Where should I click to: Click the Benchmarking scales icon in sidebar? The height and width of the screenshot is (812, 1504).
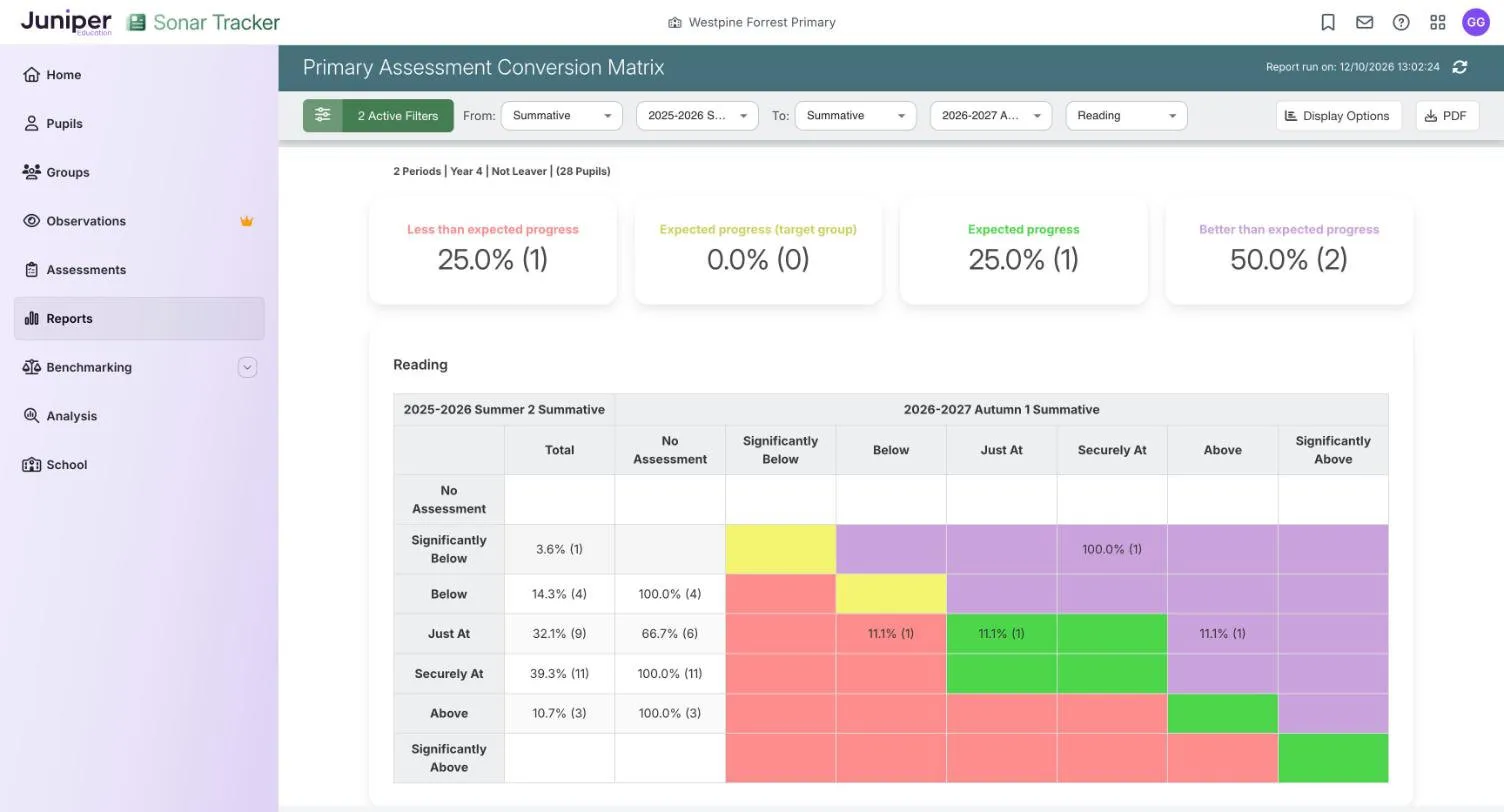tap(31, 367)
